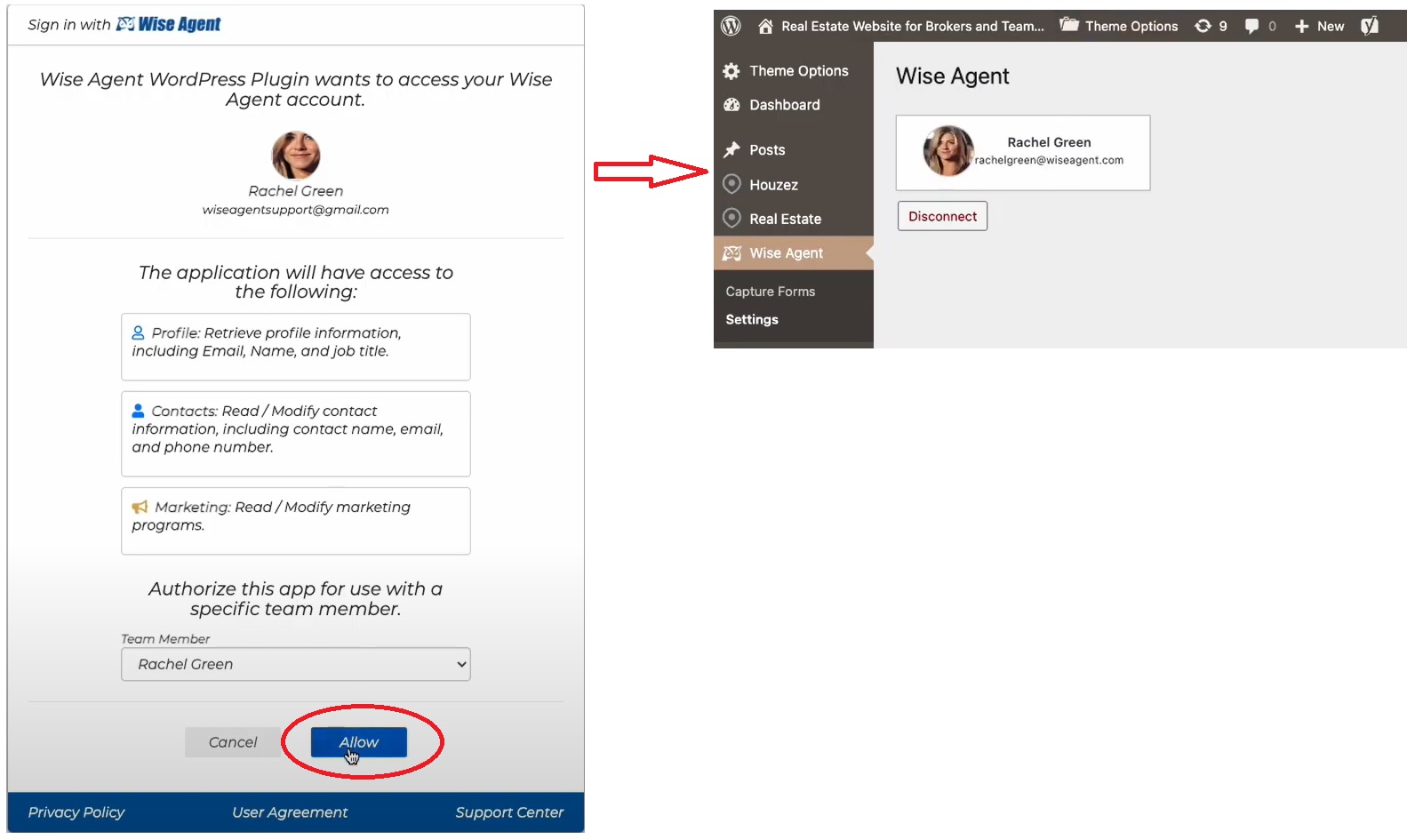Screen dimensions: 1415x840
Task: Click 'The application will have access' heading
Action: (x=296, y=282)
